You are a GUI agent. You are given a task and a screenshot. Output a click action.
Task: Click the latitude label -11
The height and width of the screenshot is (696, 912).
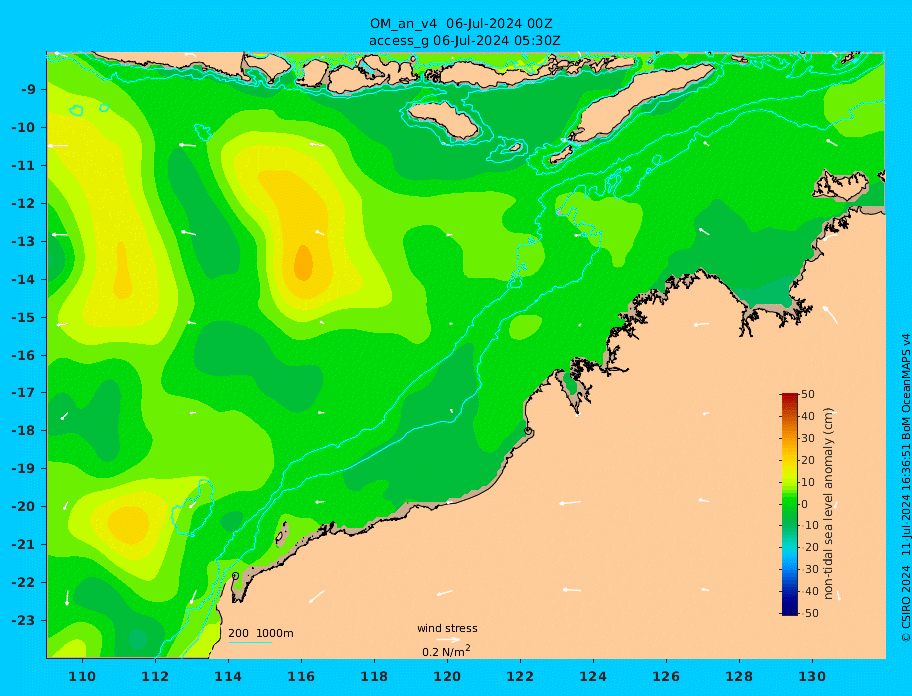point(23,166)
